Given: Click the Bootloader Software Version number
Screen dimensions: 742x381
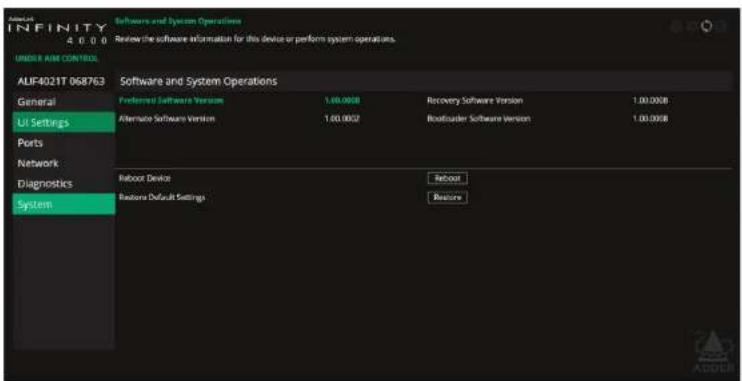Looking at the screenshot, I should click(650, 118).
